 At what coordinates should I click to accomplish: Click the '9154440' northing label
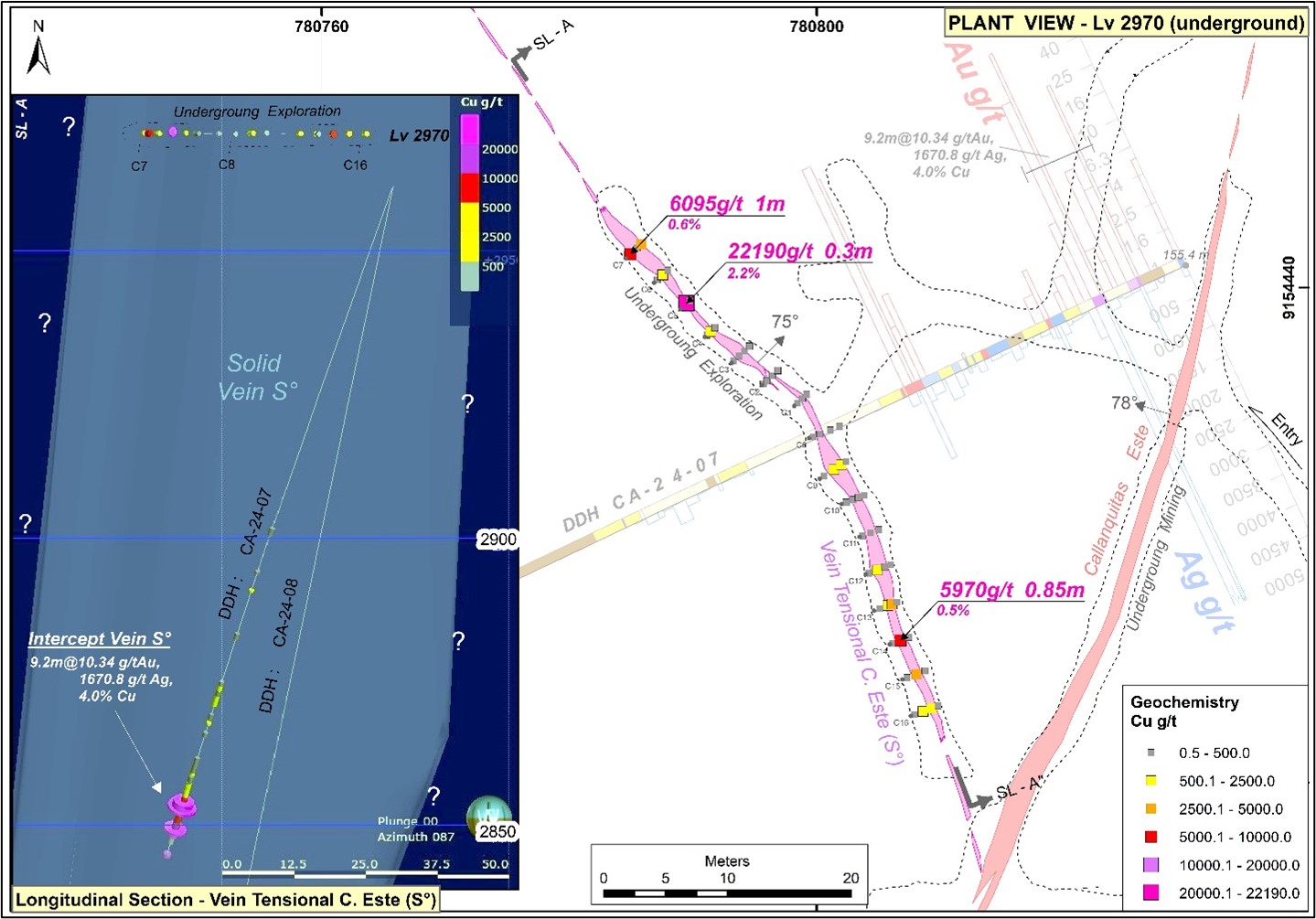pyautogui.click(x=1289, y=287)
